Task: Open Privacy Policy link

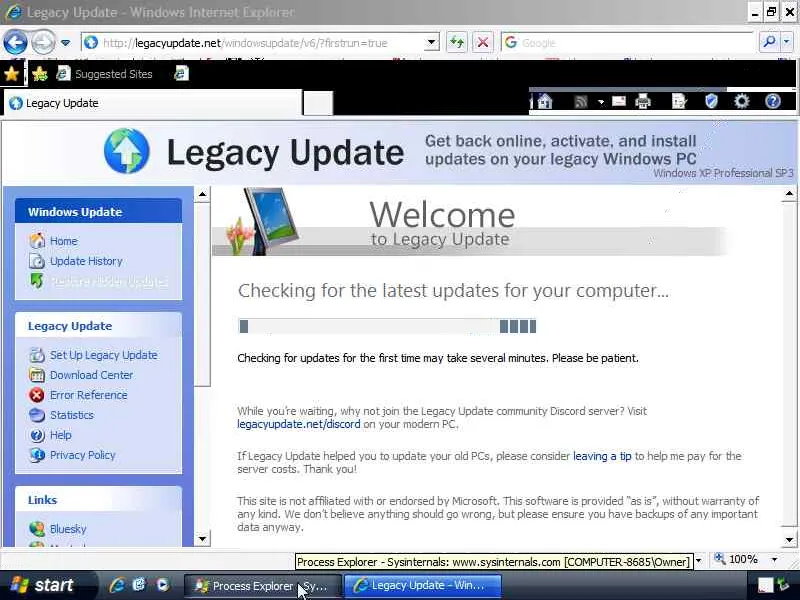Action: pos(83,455)
